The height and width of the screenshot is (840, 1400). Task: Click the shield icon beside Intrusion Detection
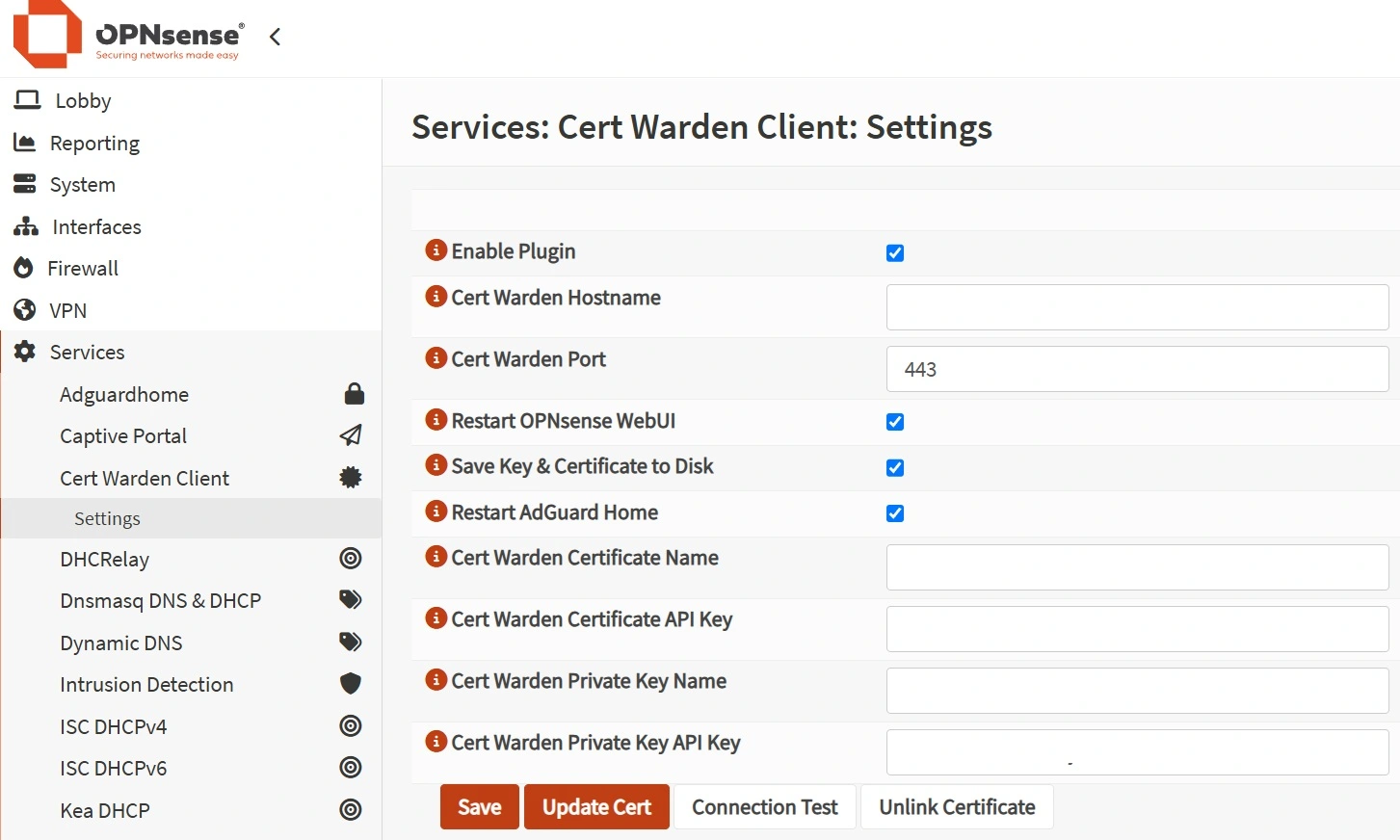point(351,683)
